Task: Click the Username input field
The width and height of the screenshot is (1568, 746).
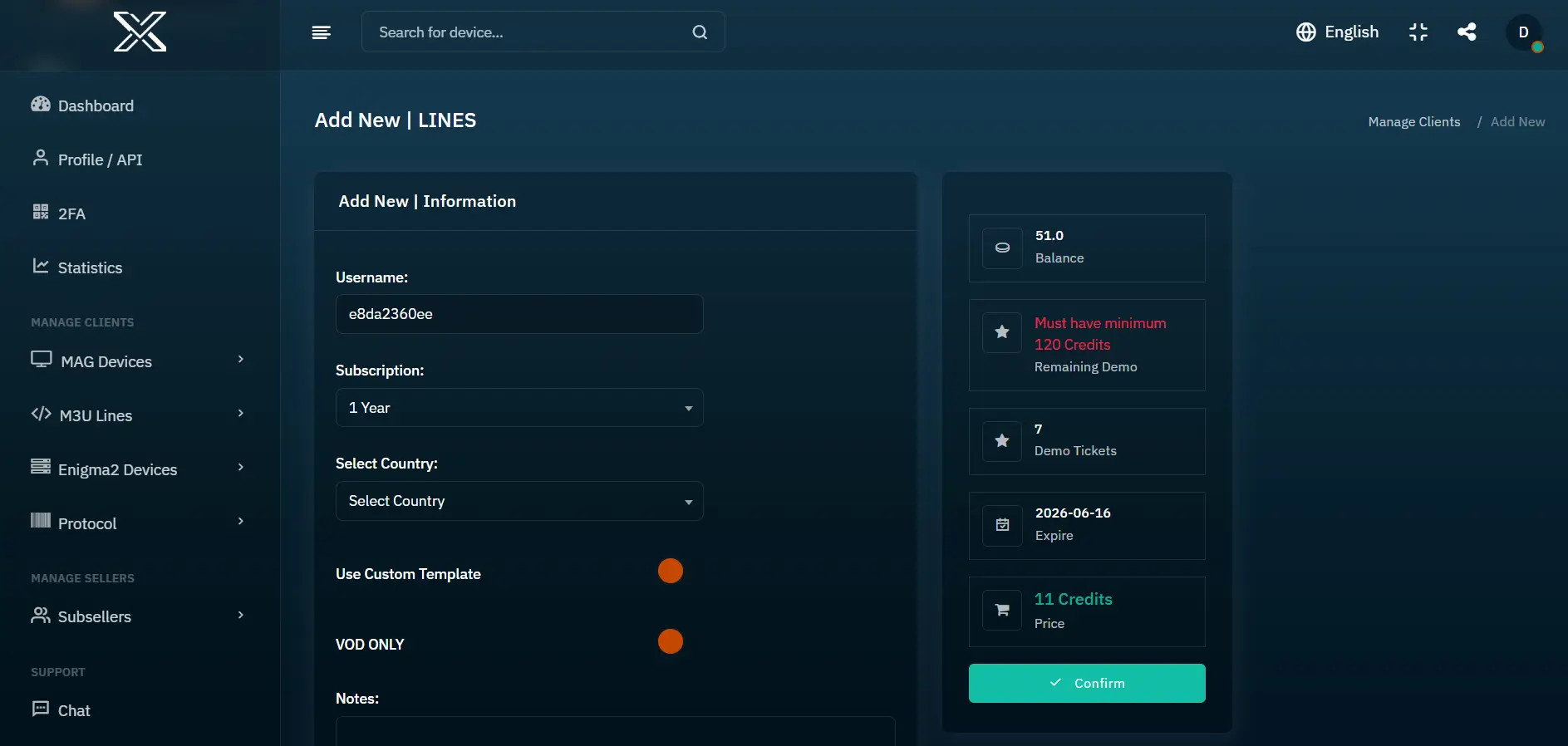Action: [519, 314]
